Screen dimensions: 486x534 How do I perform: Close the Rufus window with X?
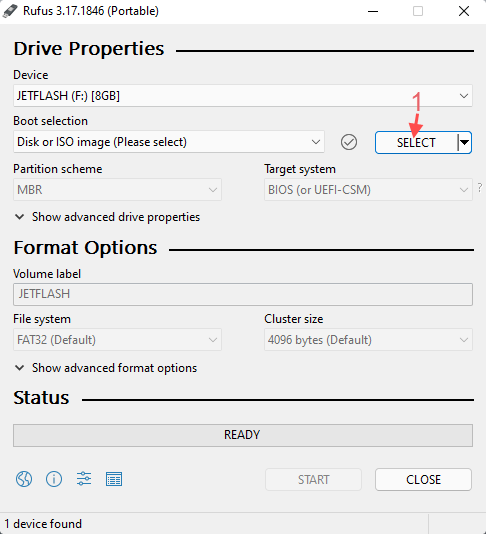click(x=464, y=11)
